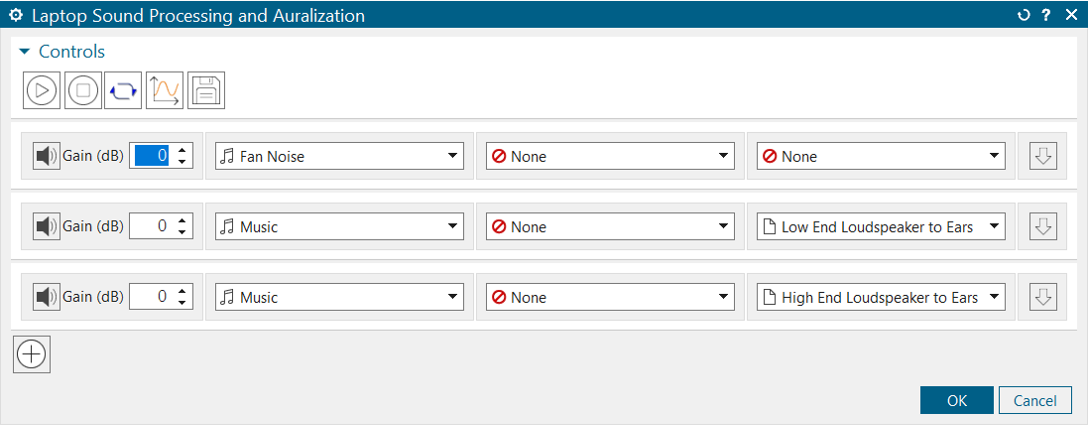The height and width of the screenshot is (425, 1088).
Task: Increase gain on the Fan Noise row
Action: pos(182,150)
